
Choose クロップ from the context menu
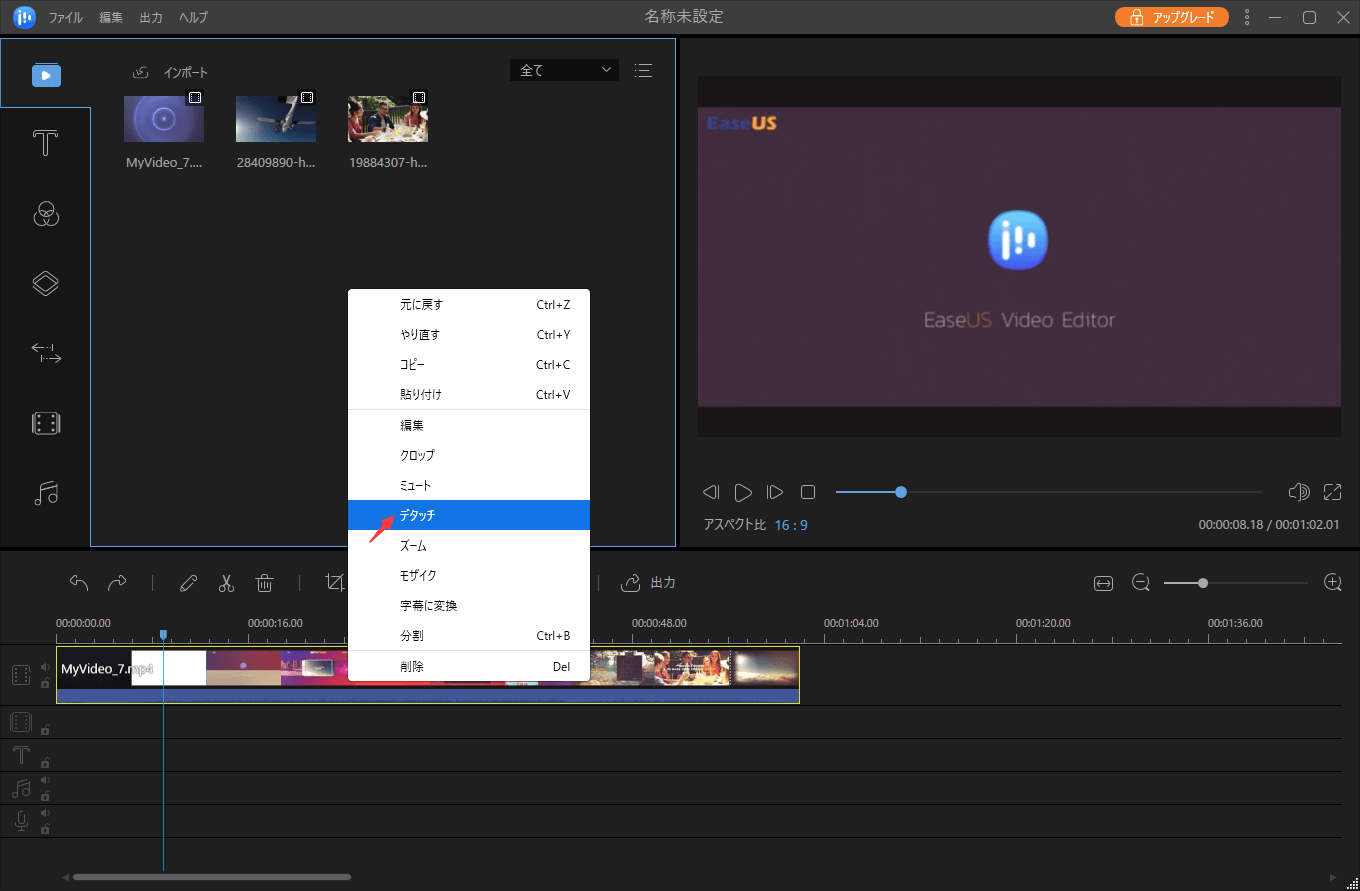469,455
